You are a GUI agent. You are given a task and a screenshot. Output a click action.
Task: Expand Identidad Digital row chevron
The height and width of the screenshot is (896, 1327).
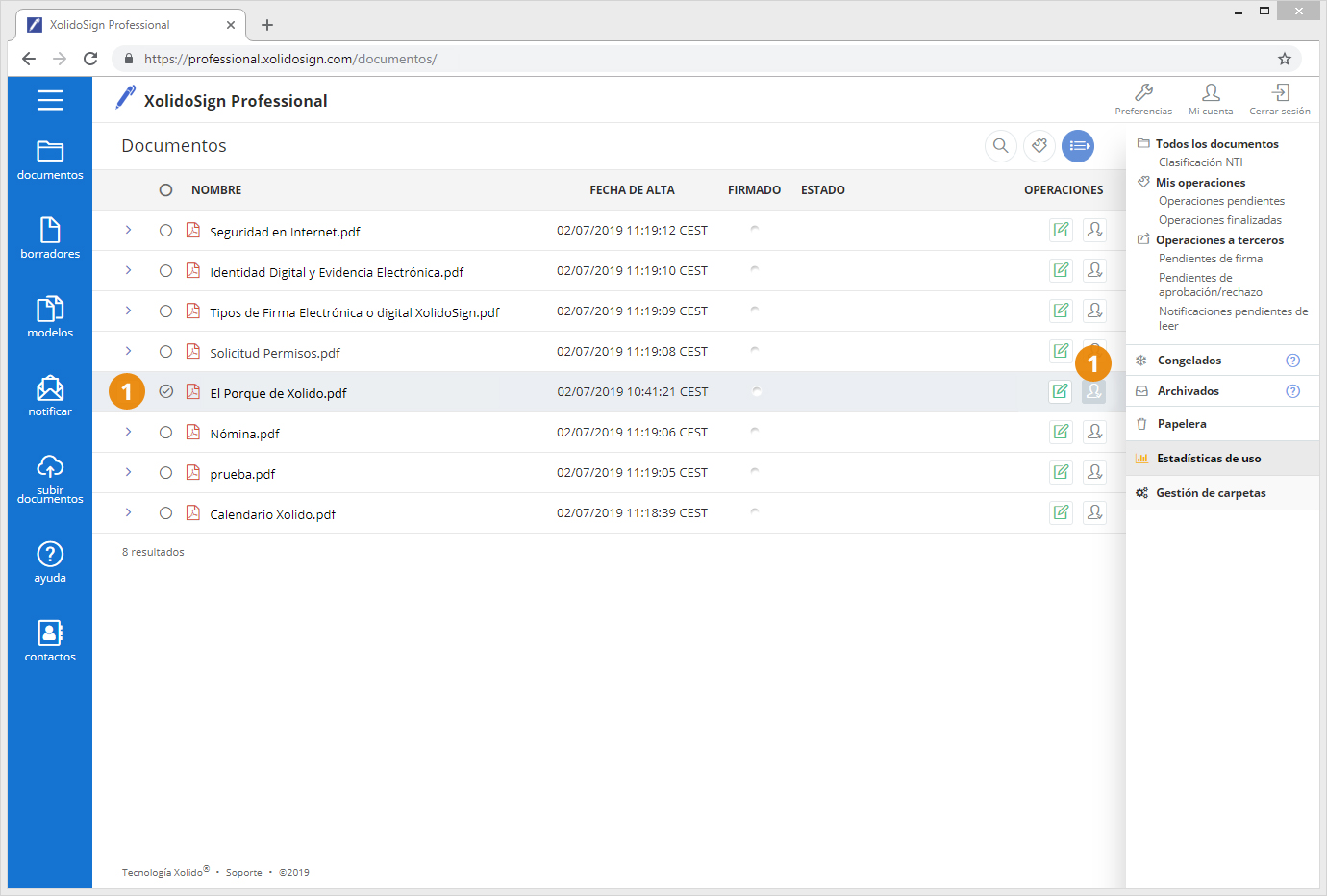click(128, 270)
